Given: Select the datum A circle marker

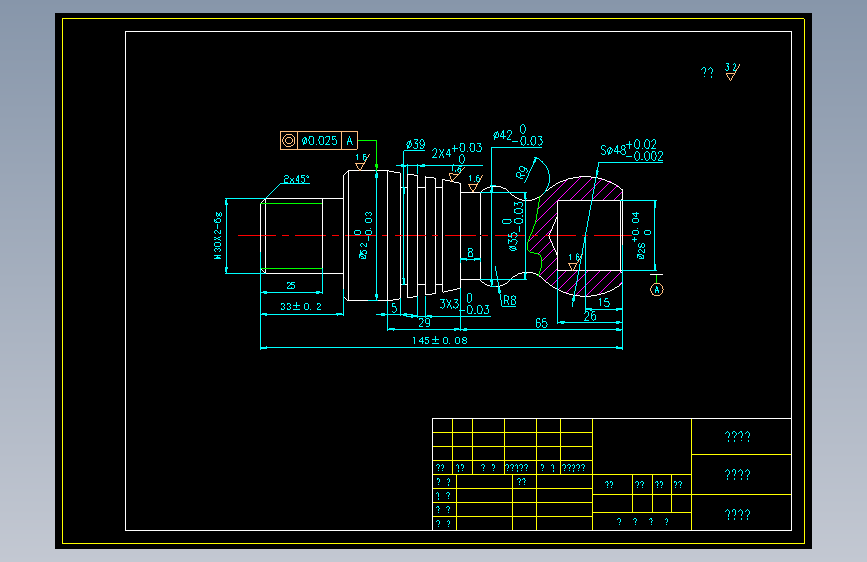Looking at the screenshot, I should pyautogui.click(x=656, y=289).
